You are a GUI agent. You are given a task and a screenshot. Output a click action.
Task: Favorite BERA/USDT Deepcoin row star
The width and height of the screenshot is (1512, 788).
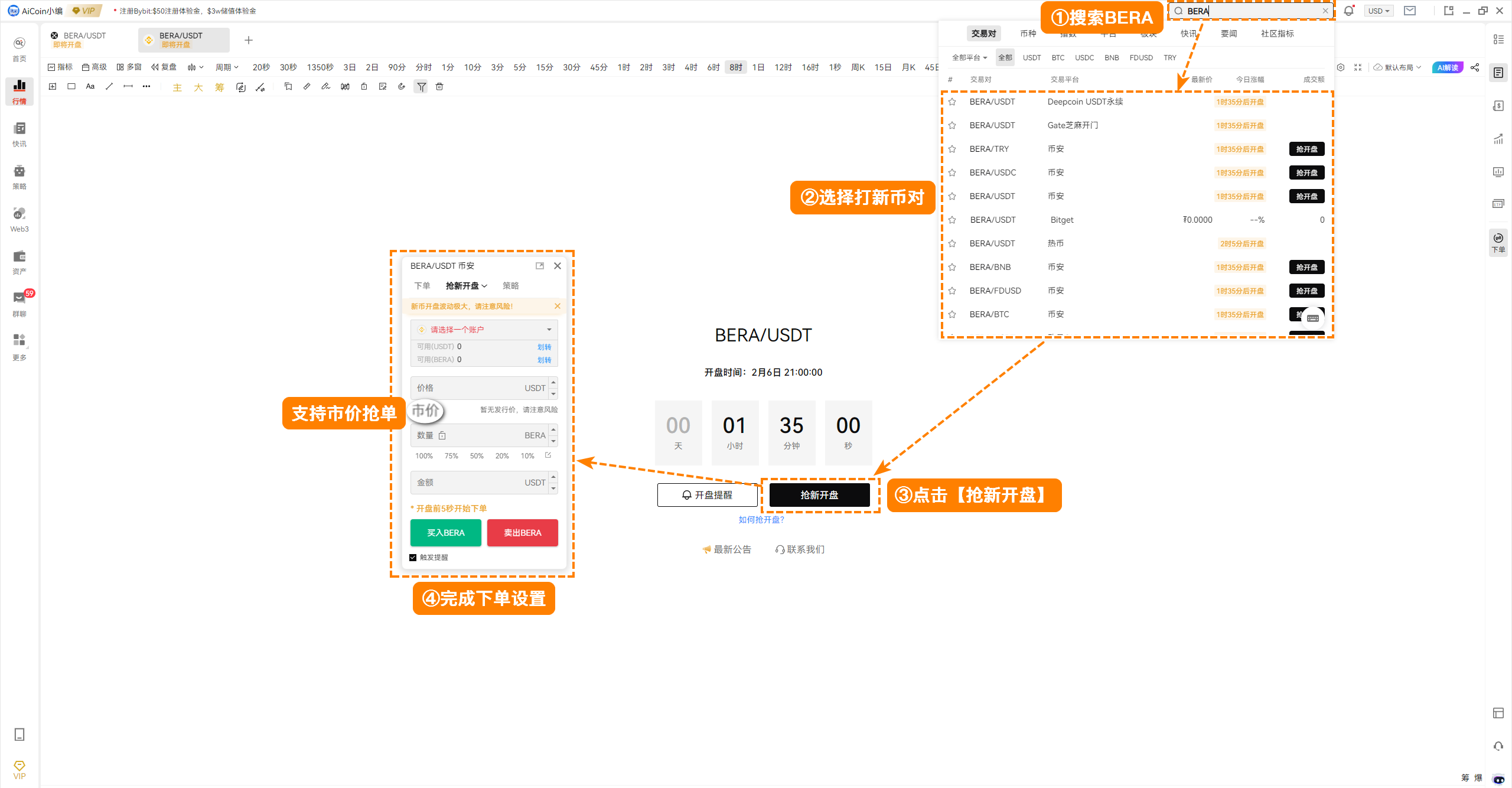952,102
